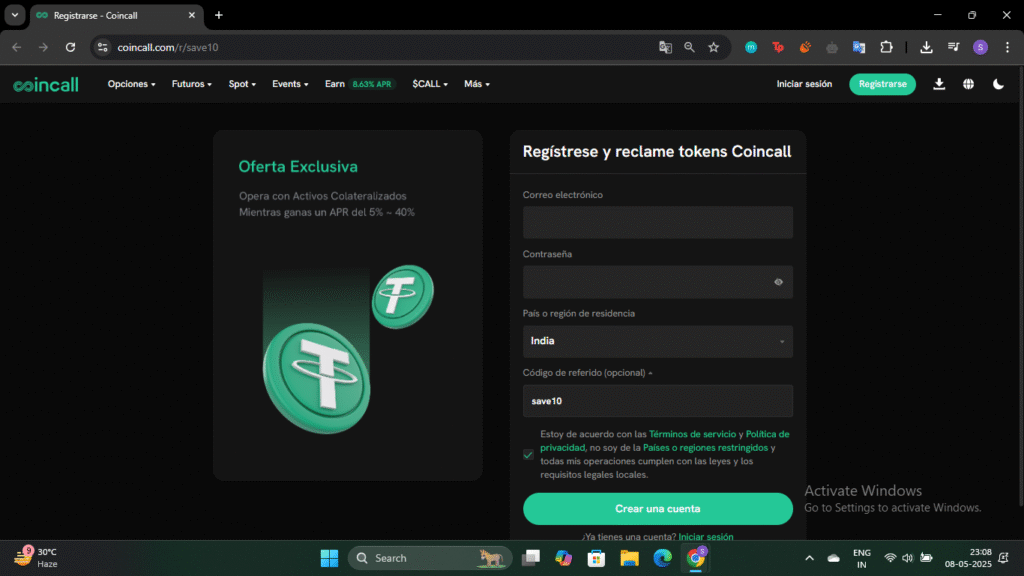Collapse the Código de referido section
The image size is (1024, 576).
(x=587, y=372)
